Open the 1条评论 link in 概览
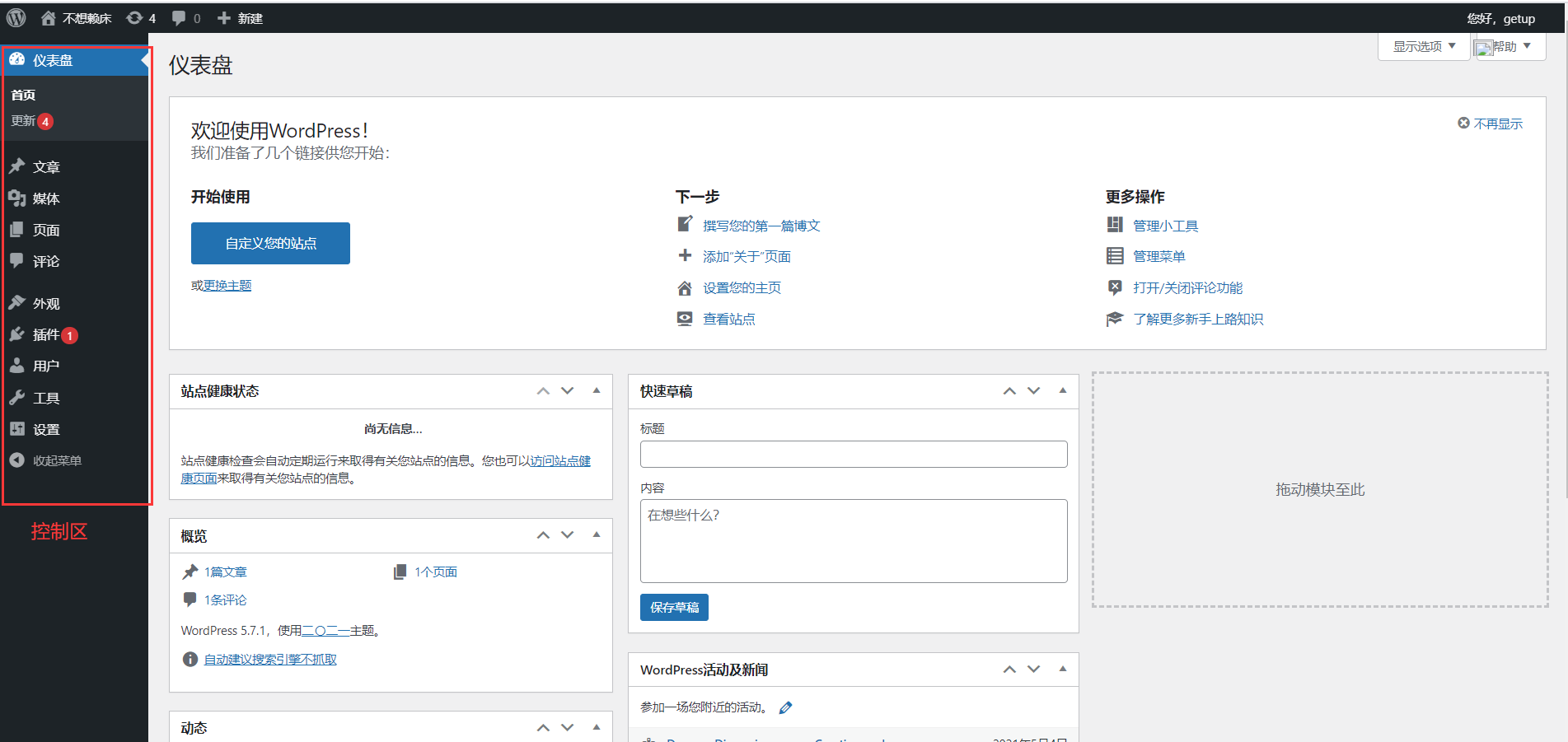The width and height of the screenshot is (1568, 742). click(x=226, y=600)
